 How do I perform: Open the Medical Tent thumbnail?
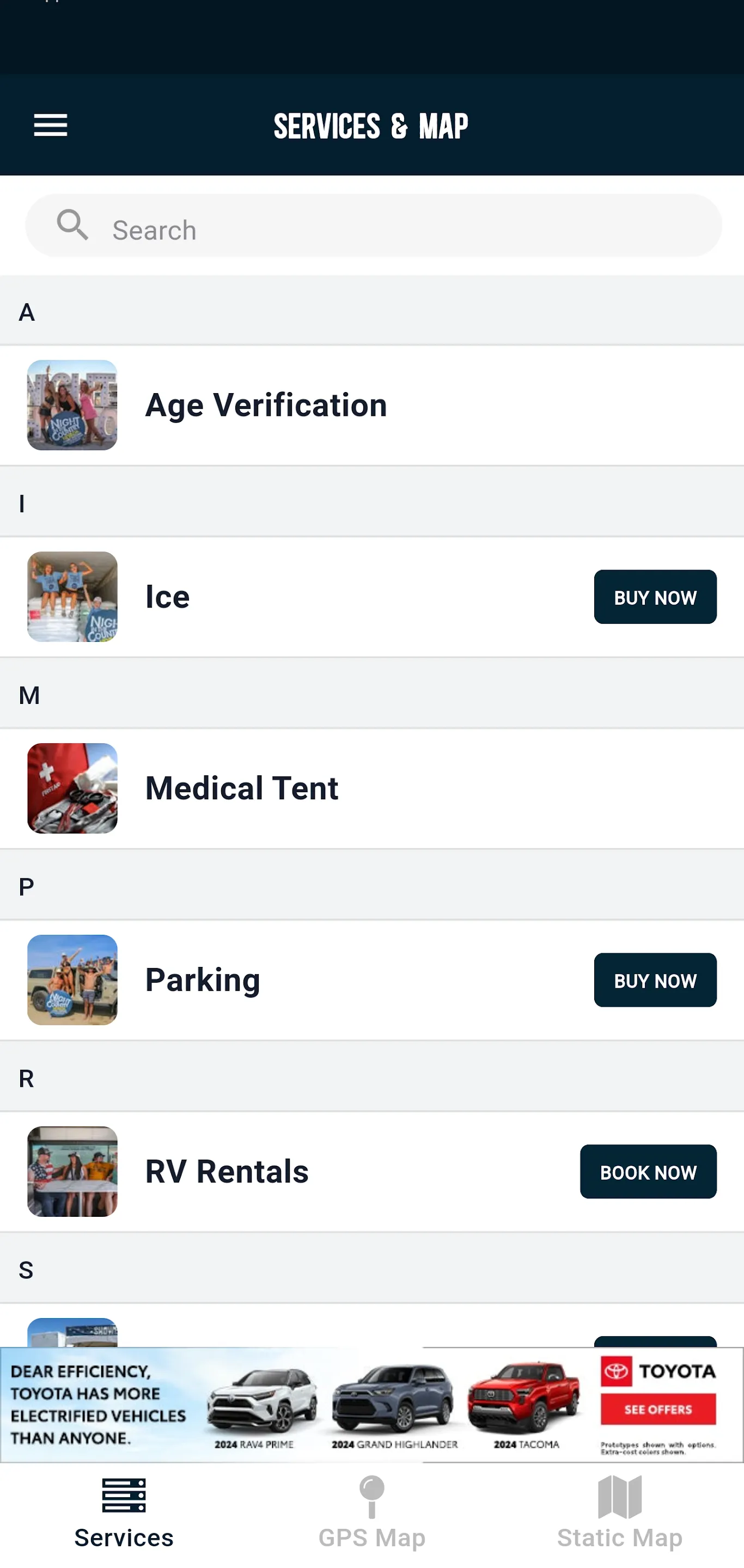pyautogui.click(x=72, y=788)
